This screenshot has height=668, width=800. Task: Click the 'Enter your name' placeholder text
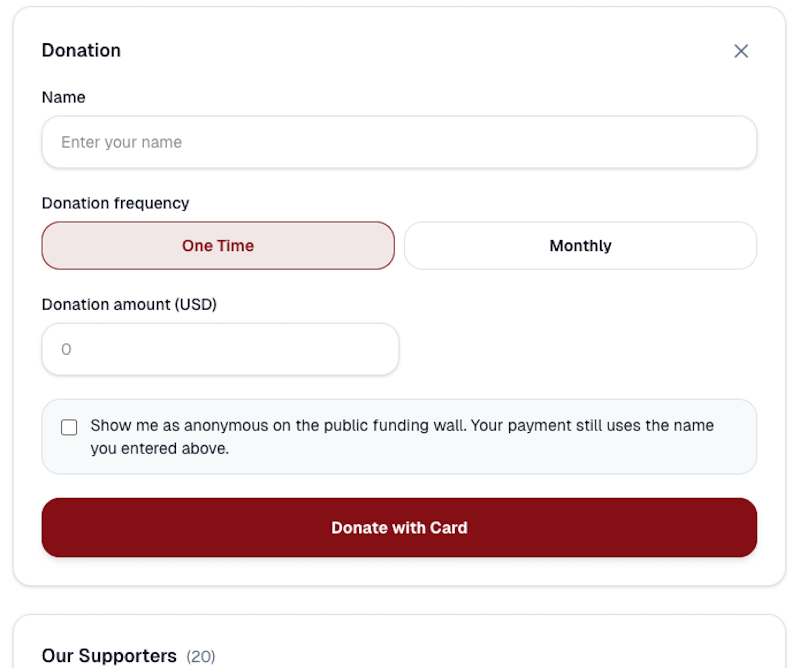[121, 142]
